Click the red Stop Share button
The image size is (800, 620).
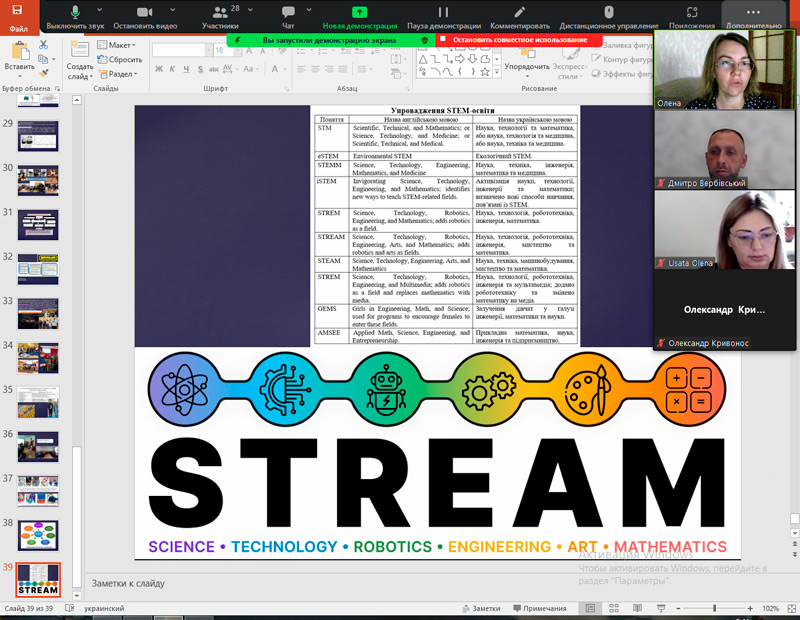click(x=512, y=40)
